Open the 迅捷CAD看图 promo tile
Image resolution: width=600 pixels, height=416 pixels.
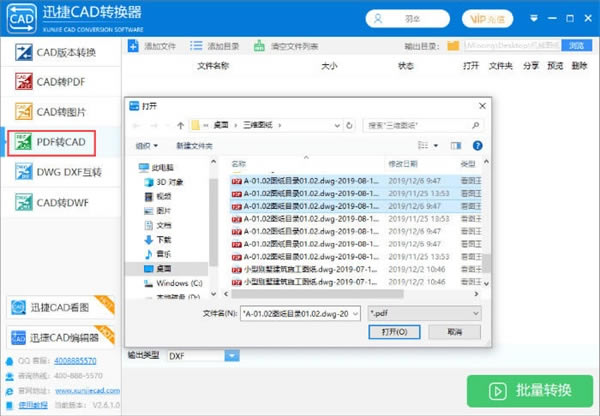point(60,307)
